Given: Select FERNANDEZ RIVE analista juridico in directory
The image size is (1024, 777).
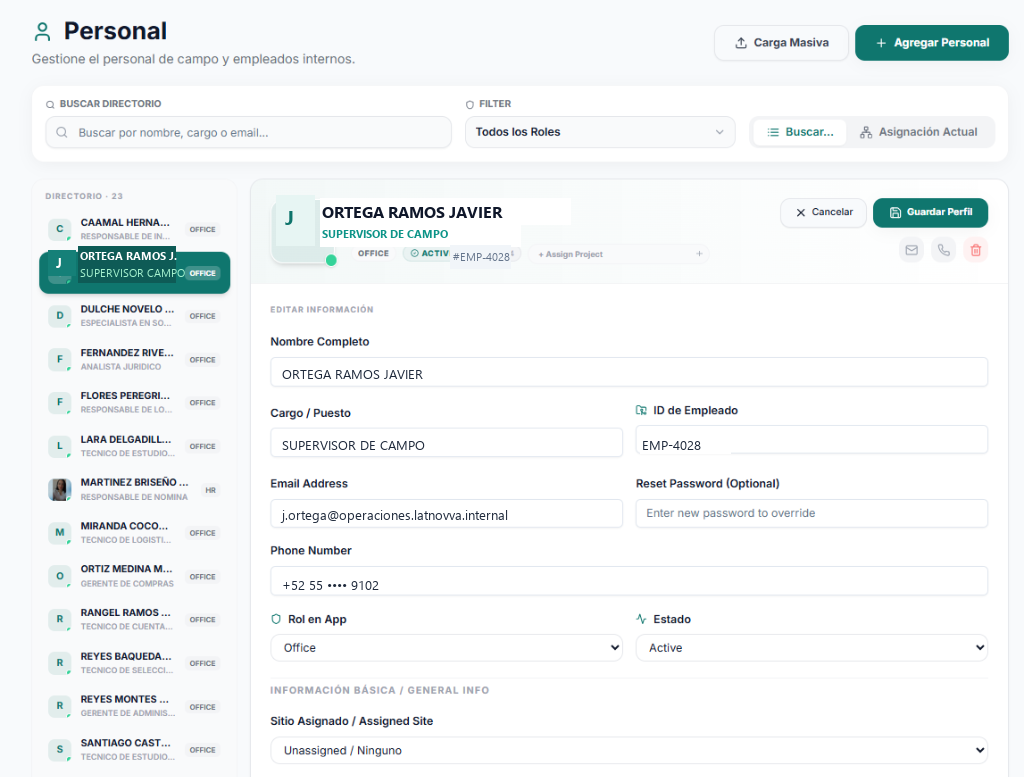Looking at the screenshot, I should (135, 360).
